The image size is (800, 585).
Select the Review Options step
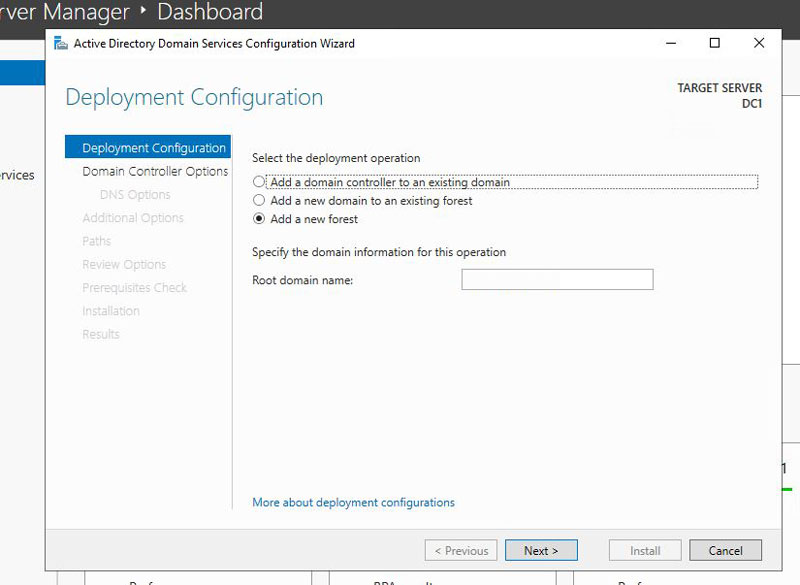pos(124,264)
